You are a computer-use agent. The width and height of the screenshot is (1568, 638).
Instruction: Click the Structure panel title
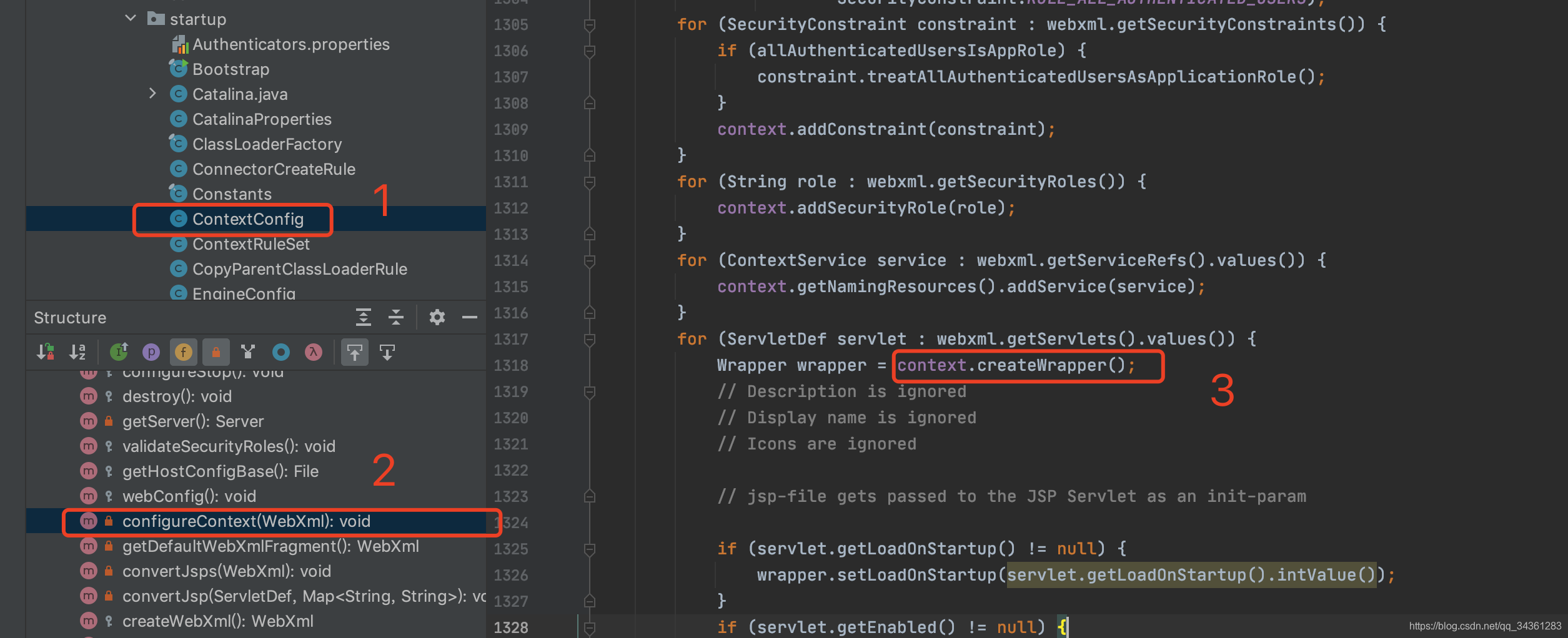[x=70, y=317]
